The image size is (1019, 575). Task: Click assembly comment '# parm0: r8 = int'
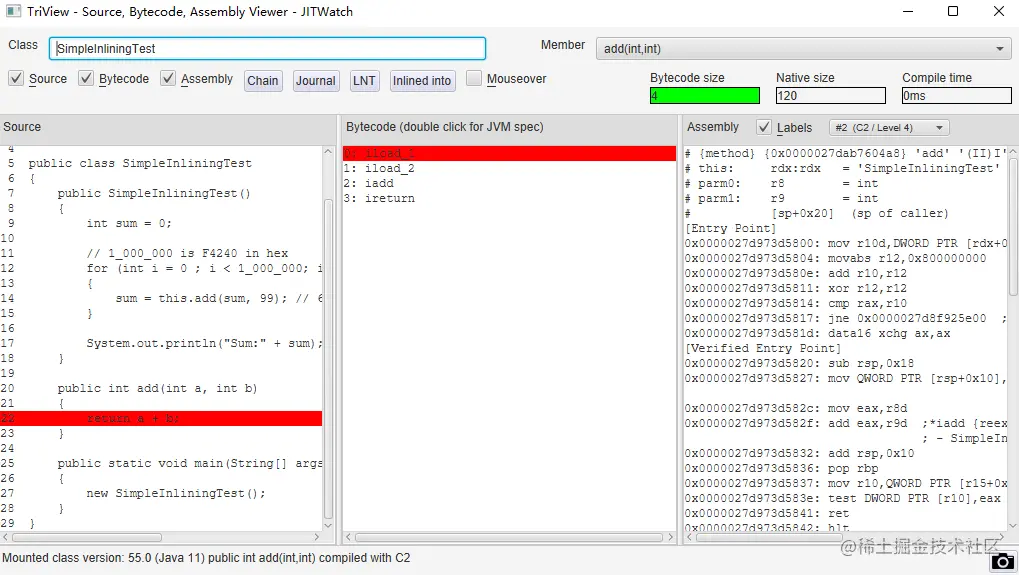(x=782, y=183)
